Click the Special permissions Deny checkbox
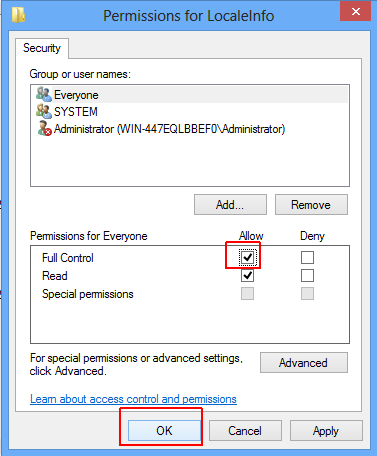This screenshot has height=456, width=377. (x=307, y=294)
